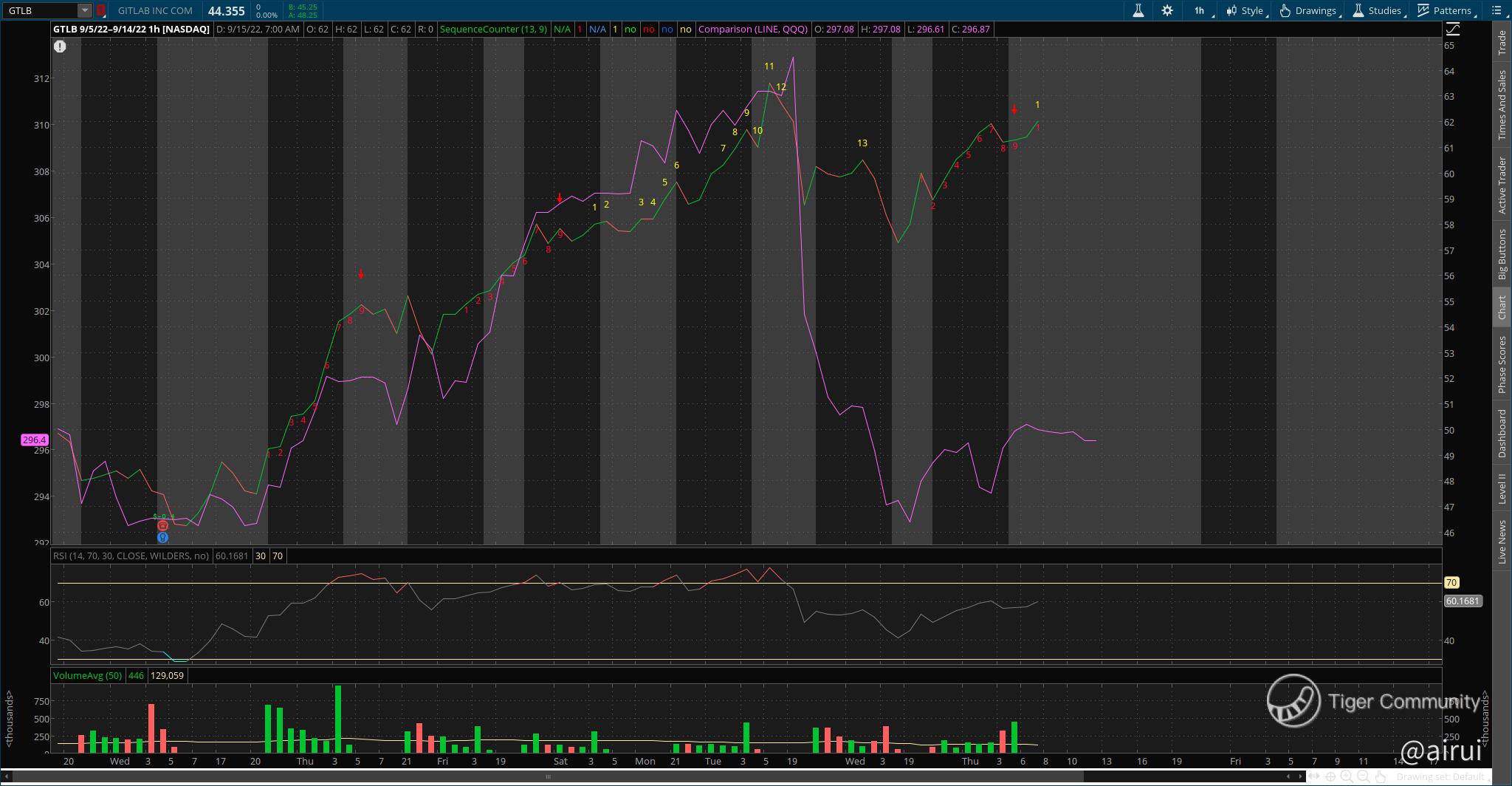Image resolution: width=1512 pixels, height=786 pixels.
Task: Open the Patterns menu
Action: (x=1445, y=10)
